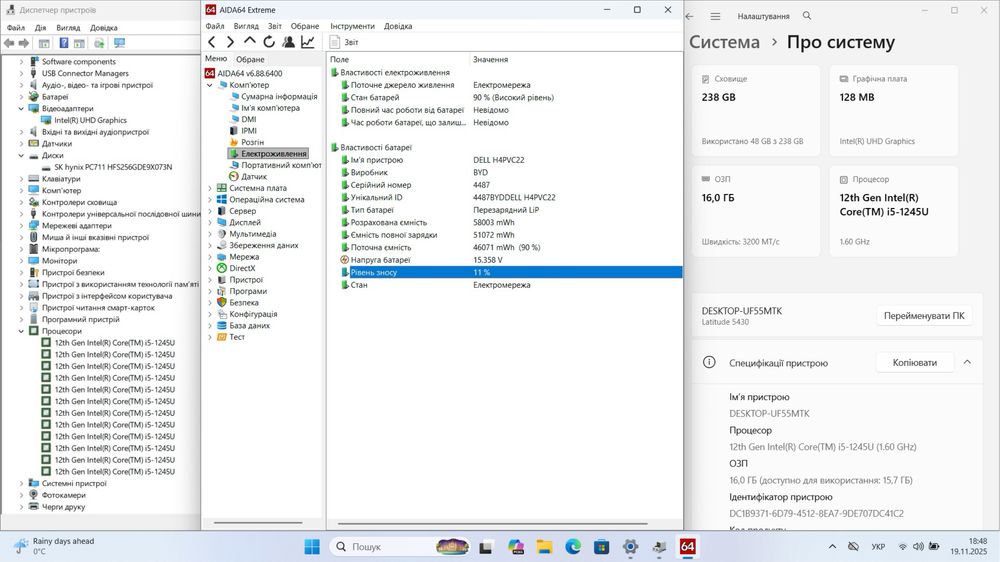
Task: Click AIDA64 Forward navigation arrow
Action: click(230, 42)
